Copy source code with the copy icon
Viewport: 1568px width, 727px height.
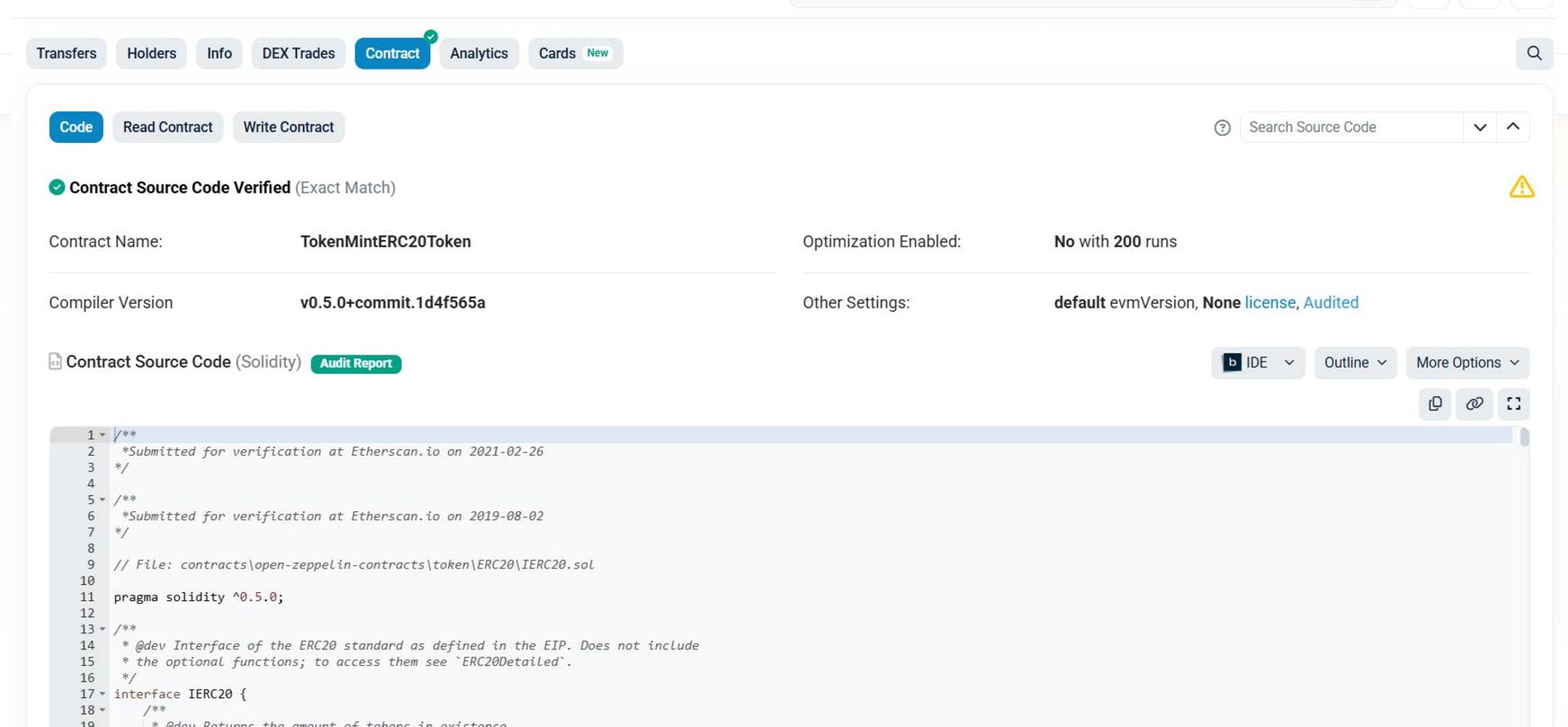1435,404
